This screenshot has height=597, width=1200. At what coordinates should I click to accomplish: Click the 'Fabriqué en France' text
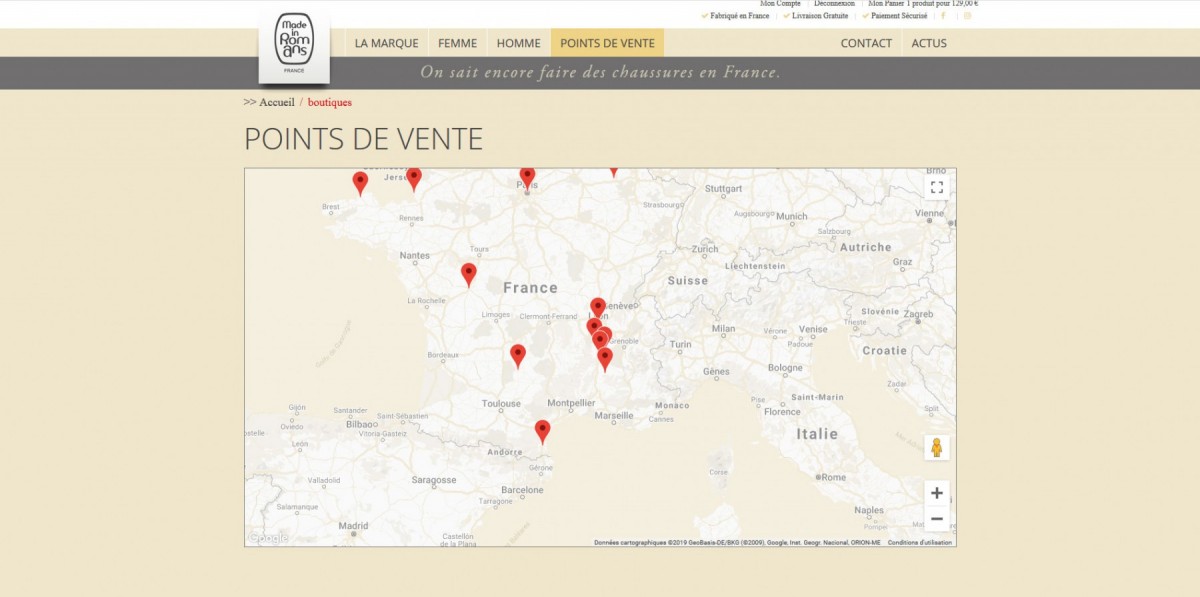pyautogui.click(x=740, y=16)
